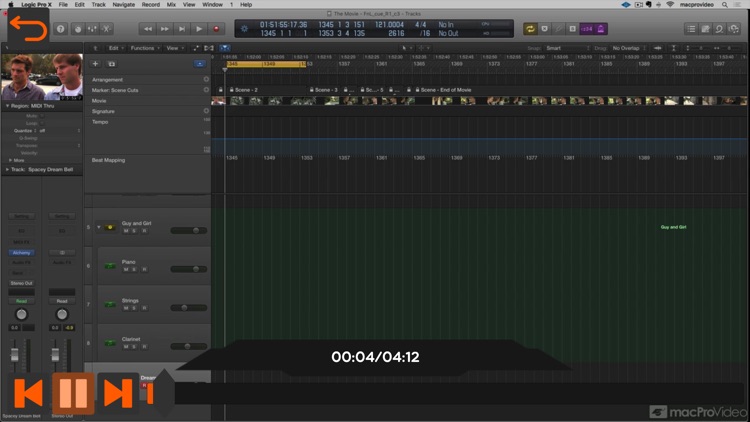This screenshot has width=750, height=422.
Task: Open the Mix menu in menu bar
Action: (x=172, y=5)
